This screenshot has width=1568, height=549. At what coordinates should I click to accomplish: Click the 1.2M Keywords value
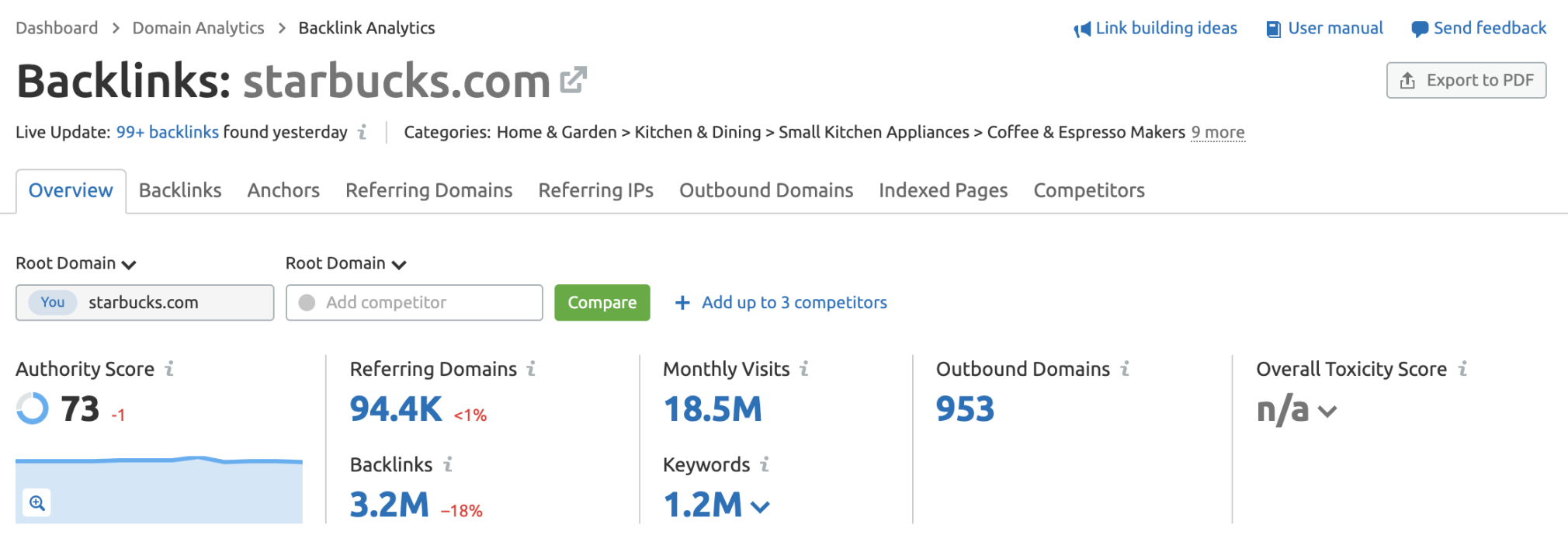[702, 504]
